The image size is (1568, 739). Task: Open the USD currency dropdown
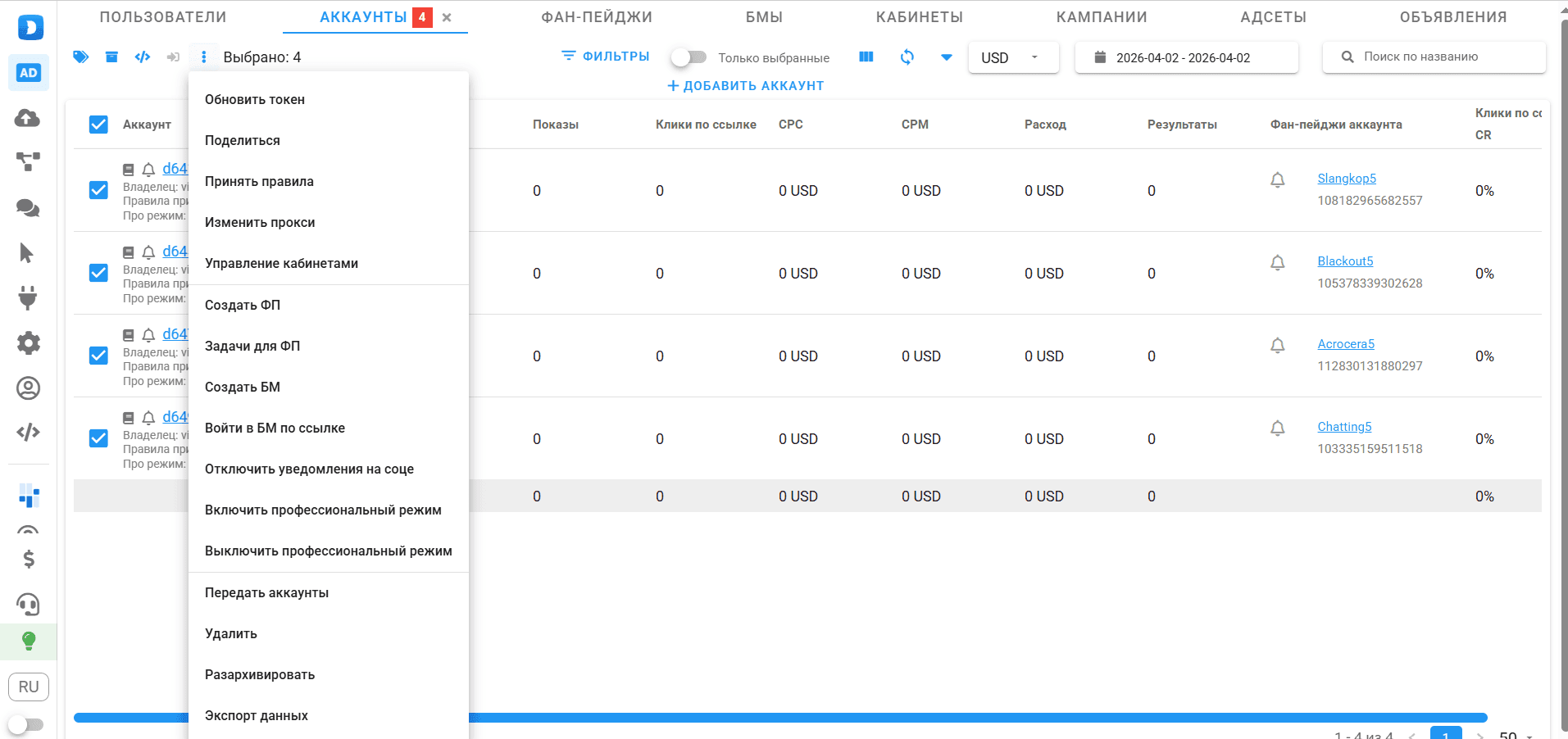point(1012,57)
